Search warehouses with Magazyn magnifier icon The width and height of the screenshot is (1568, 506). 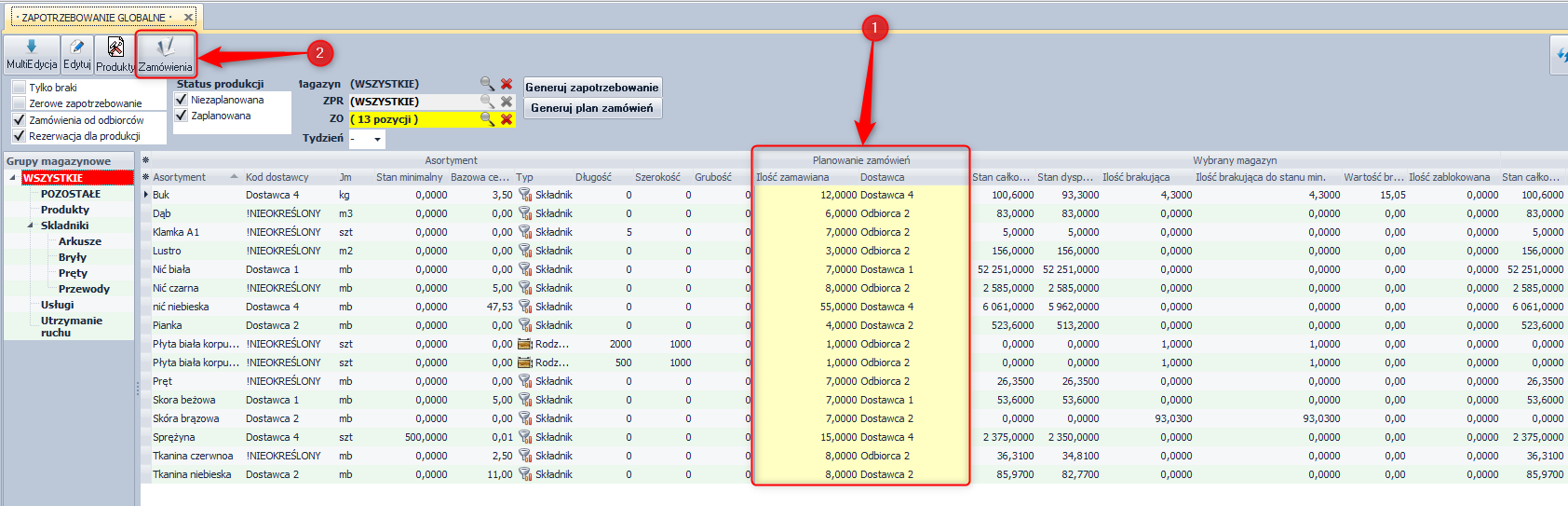[487, 84]
